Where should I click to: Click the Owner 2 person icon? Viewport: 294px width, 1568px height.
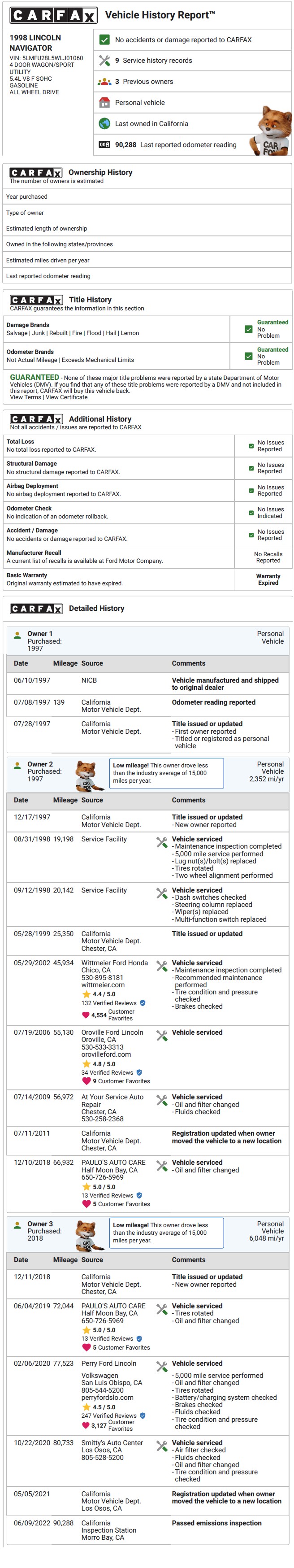17,765
